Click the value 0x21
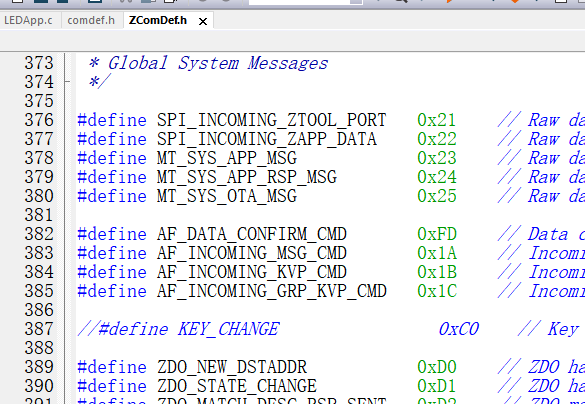The width and height of the screenshot is (585, 404). 437,120
